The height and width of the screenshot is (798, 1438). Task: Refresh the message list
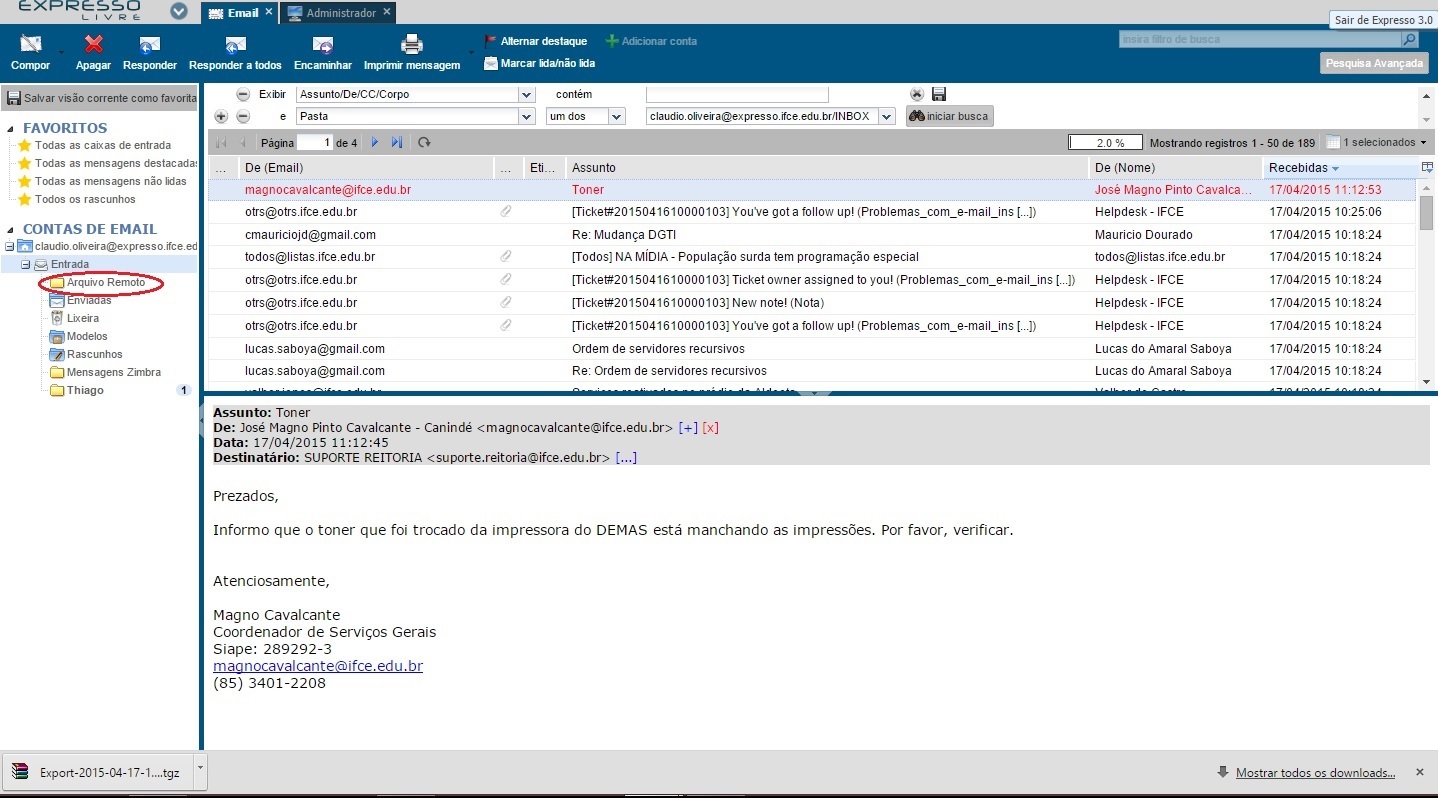[424, 143]
